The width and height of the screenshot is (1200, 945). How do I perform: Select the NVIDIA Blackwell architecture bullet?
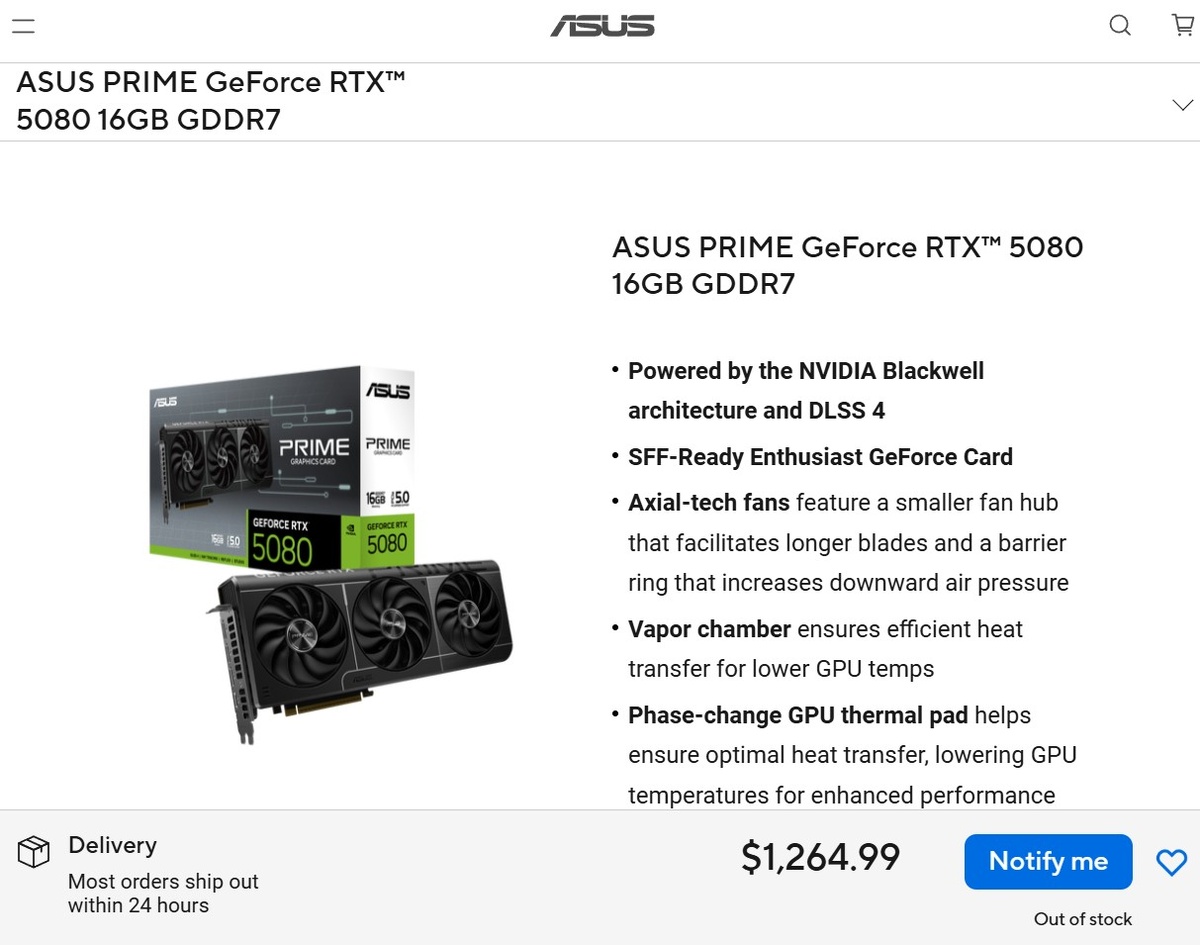pyautogui.click(x=805, y=391)
